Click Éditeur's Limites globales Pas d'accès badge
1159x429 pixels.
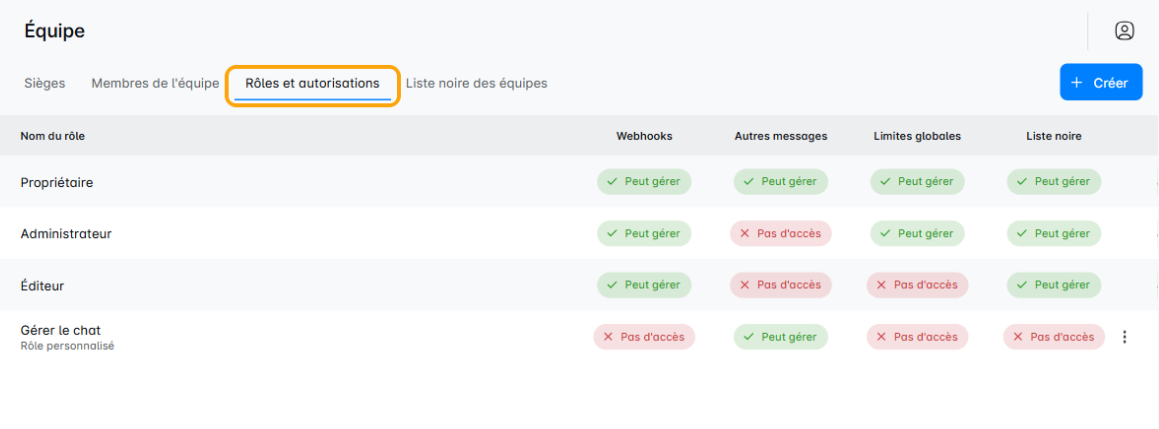pos(917,285)
